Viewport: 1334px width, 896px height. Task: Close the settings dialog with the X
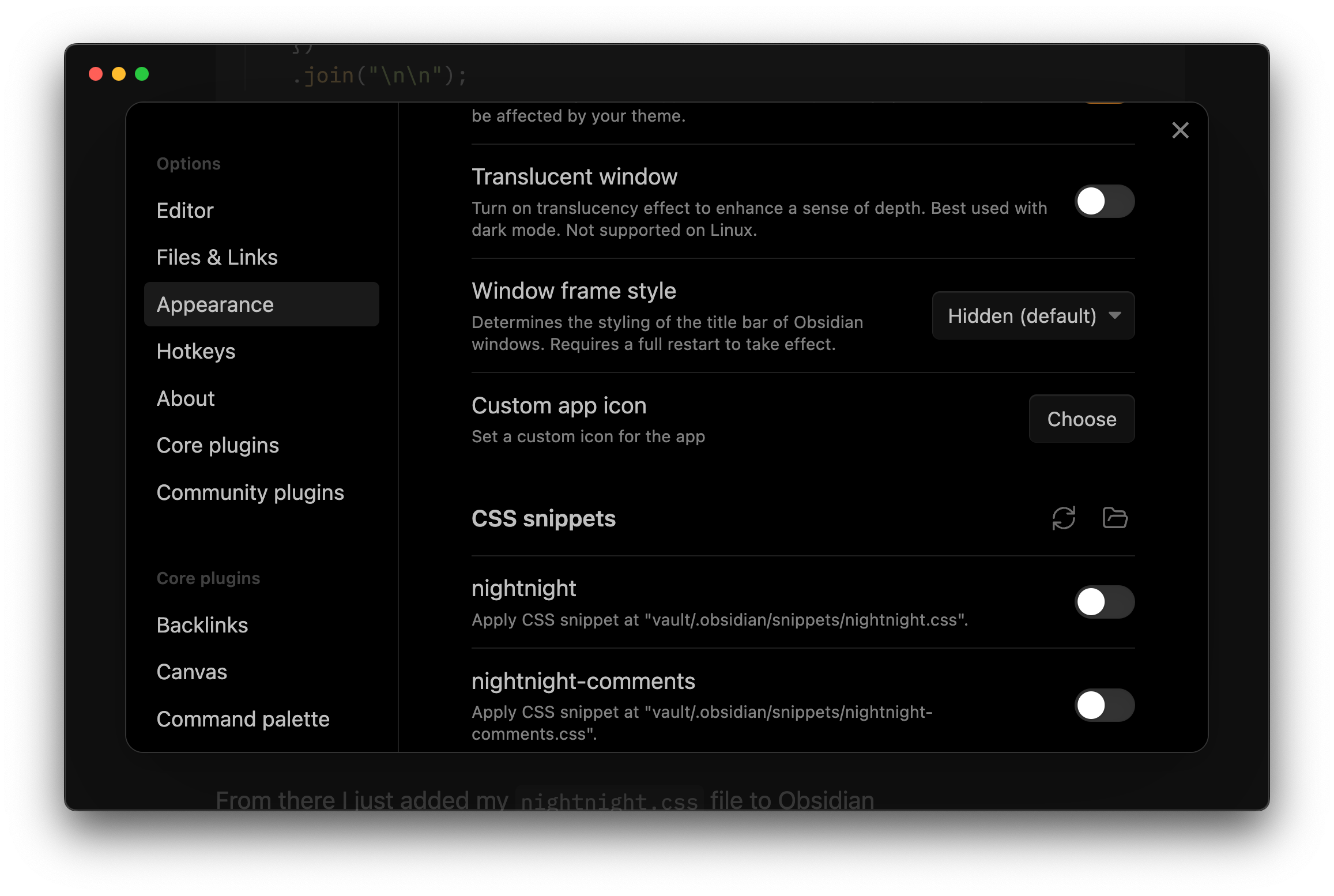(1180, 130)
